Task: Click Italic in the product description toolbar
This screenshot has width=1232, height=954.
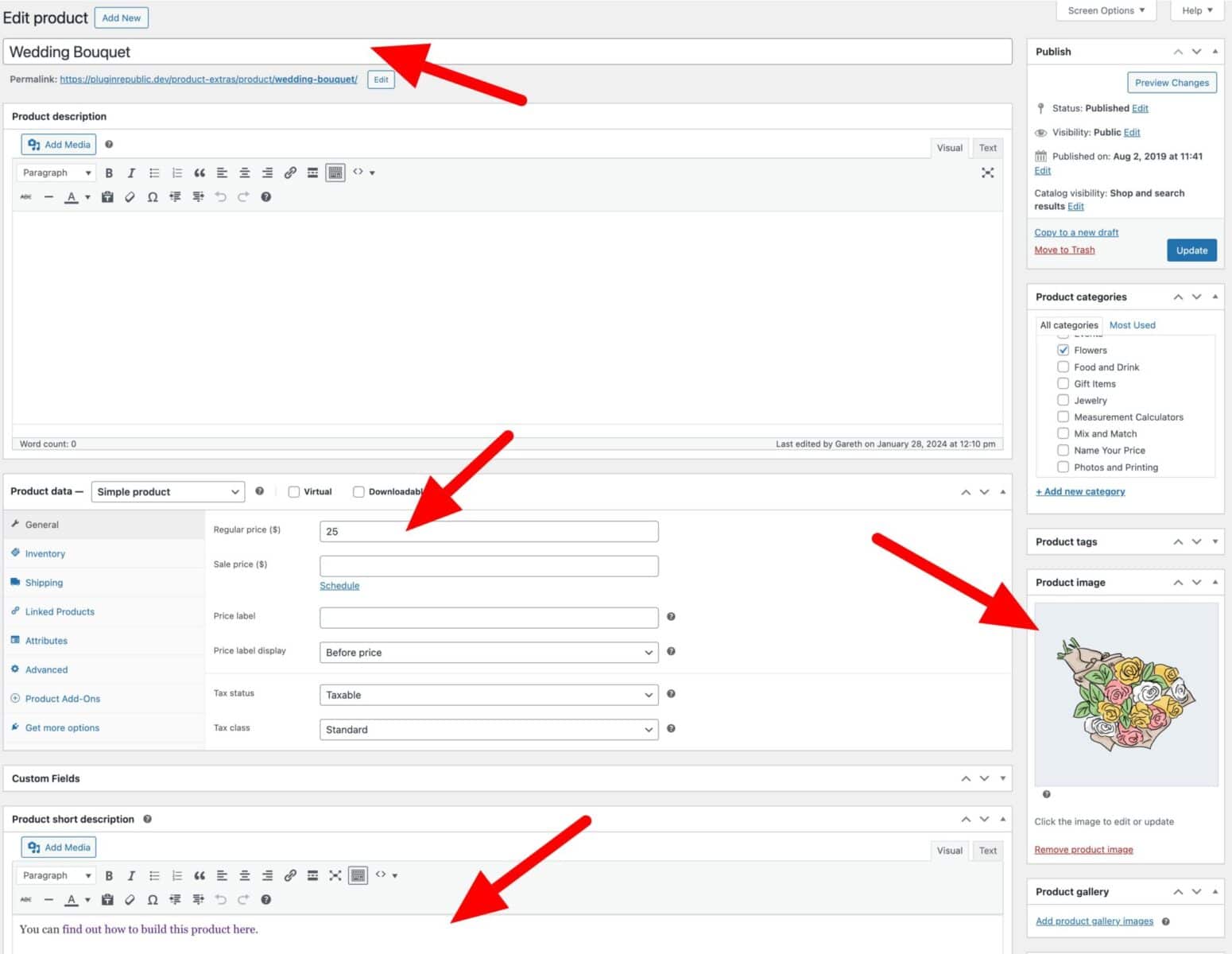Action: point(131,173)
